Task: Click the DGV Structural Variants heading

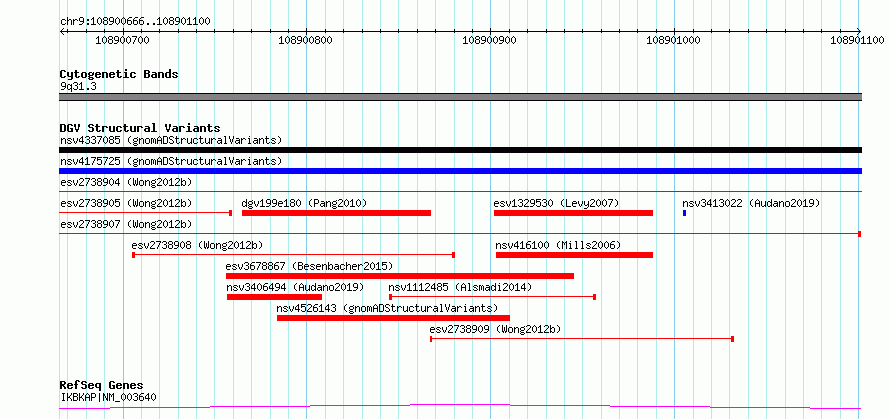Action: (x=140, y=128)
